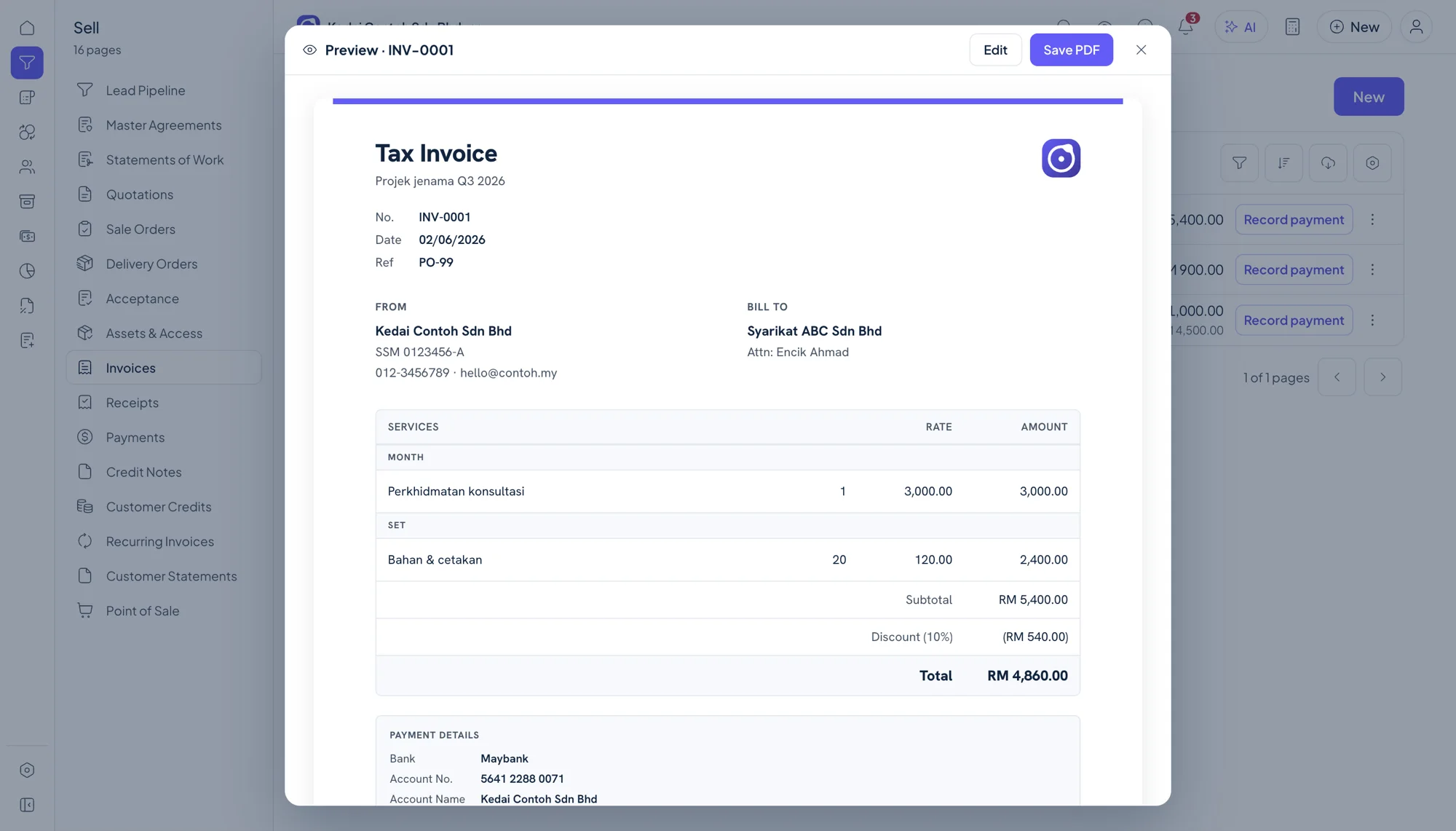Image resolution: width=1456 pixels, height=831 pixels.
Task: Click the sort icon above invoice list
Action: point(1283,163)
